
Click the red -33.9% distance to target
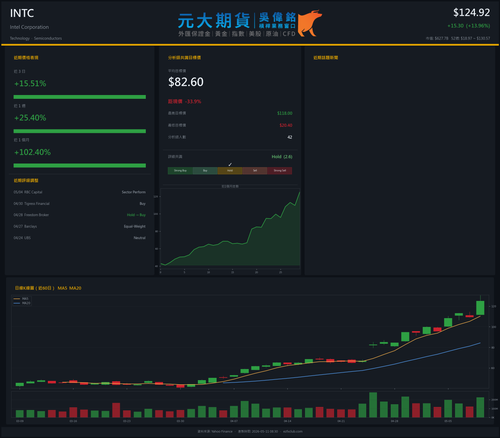tap(185, 101)
